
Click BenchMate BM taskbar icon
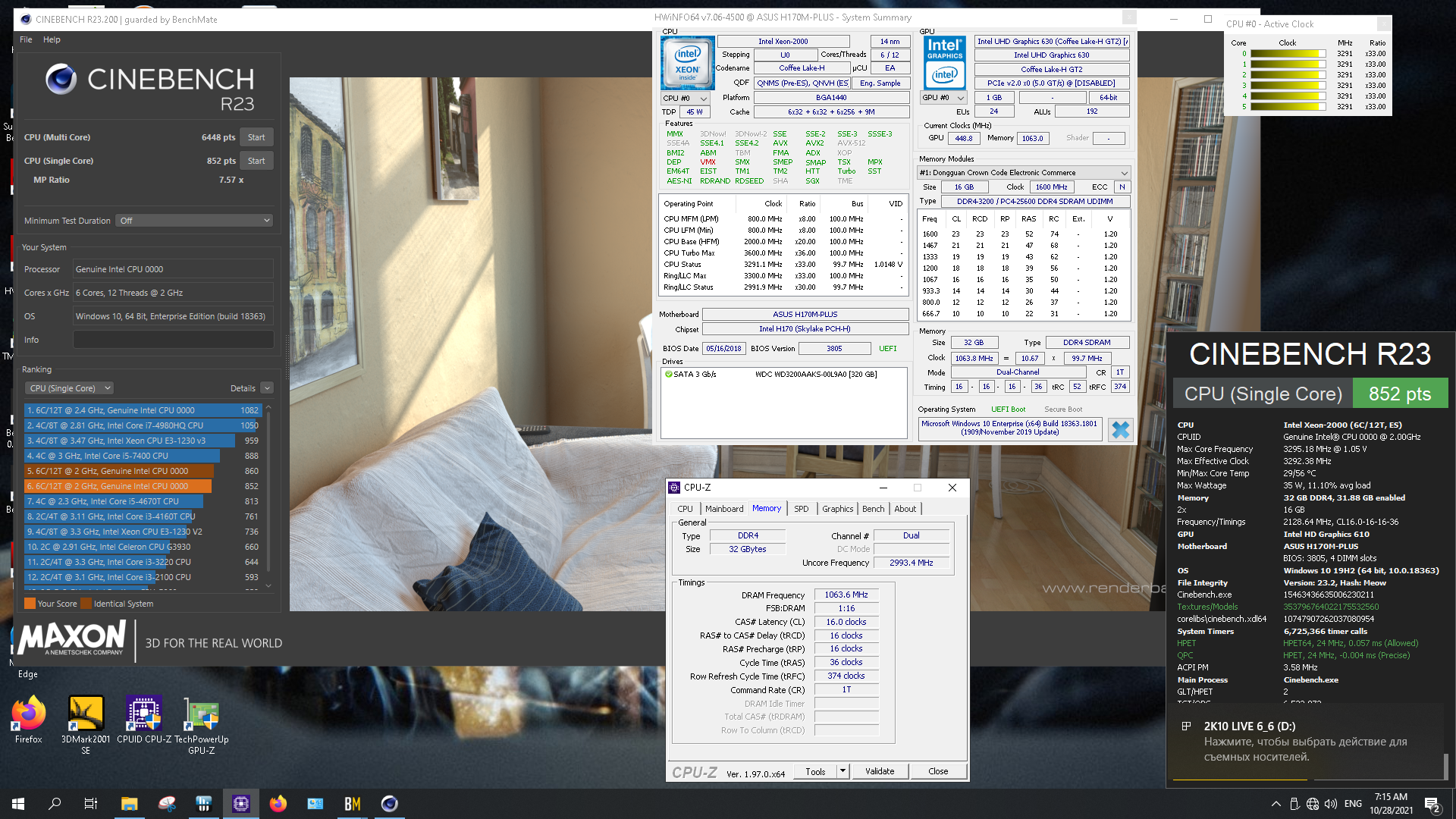tap(352, 804)
